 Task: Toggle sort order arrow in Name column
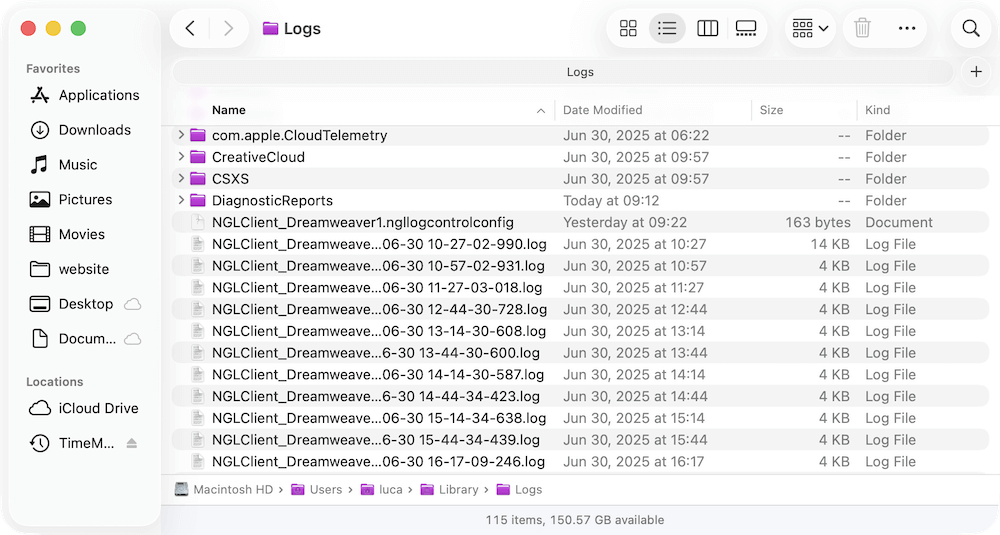[x=541, y=110]
